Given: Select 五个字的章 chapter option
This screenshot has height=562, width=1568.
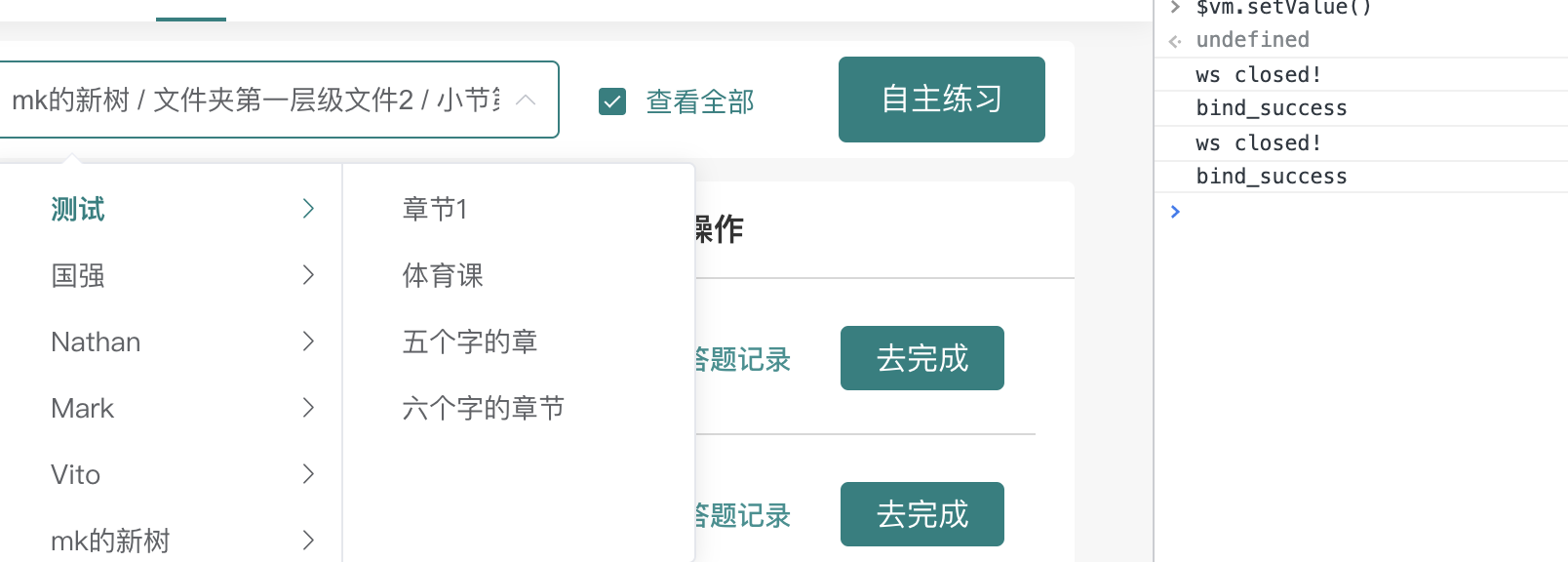Looking at the screenshot, I should (x=470, y=341).
